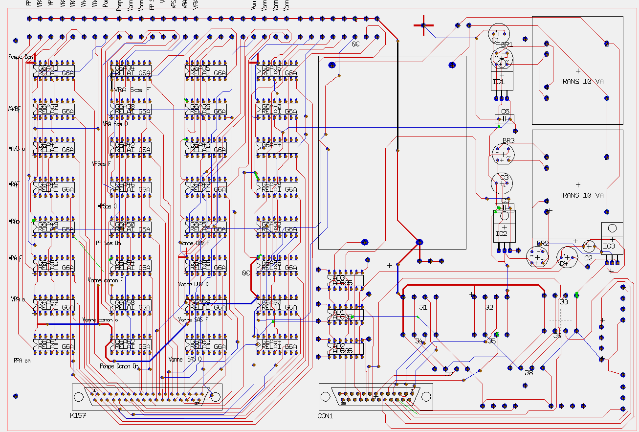This screenshot has width=639, height=432.
Task: Click the U1 relay component label
Action: tap(423, 309)
